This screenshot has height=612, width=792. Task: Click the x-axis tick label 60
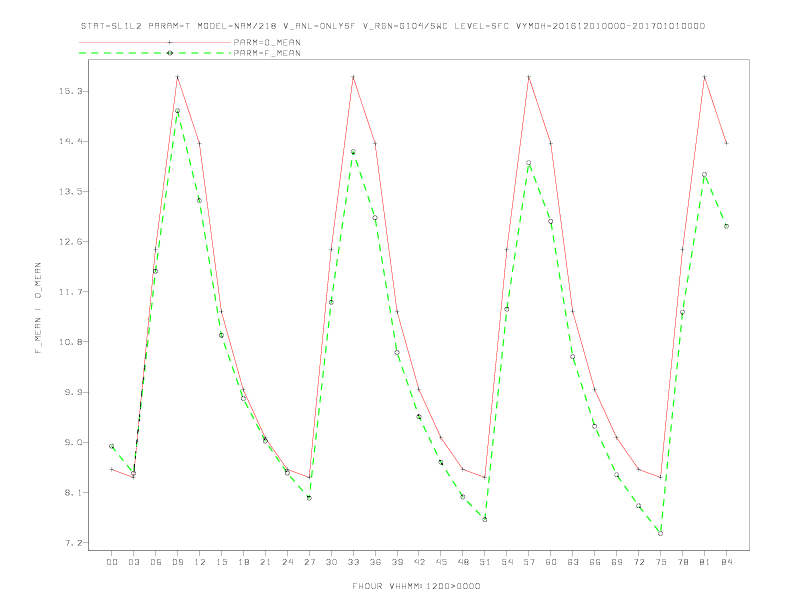tap(551, 562)
